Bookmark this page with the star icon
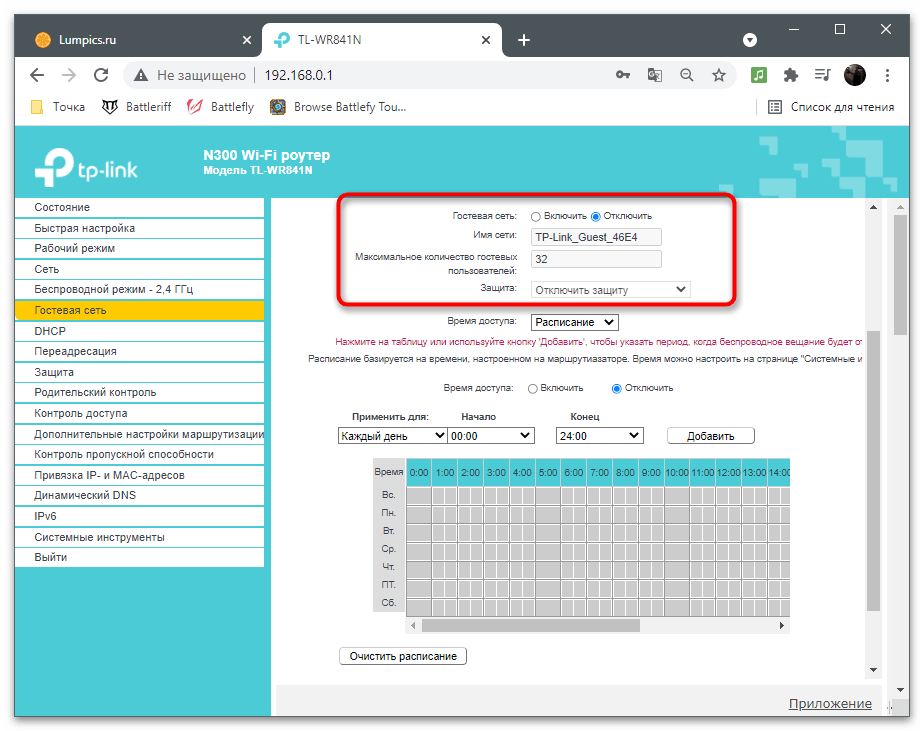 click(x=718, y=75)
